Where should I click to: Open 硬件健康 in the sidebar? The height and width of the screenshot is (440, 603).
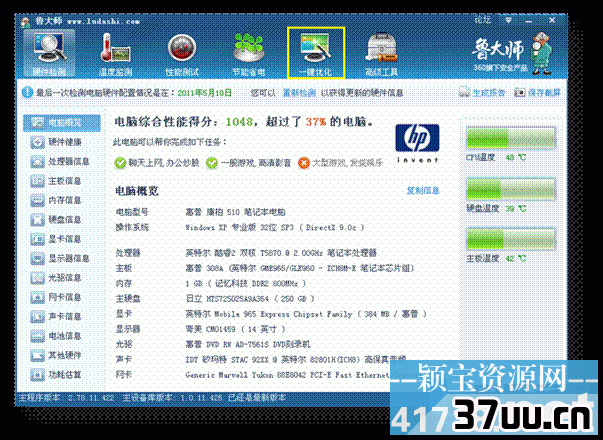tap(56, 142)
